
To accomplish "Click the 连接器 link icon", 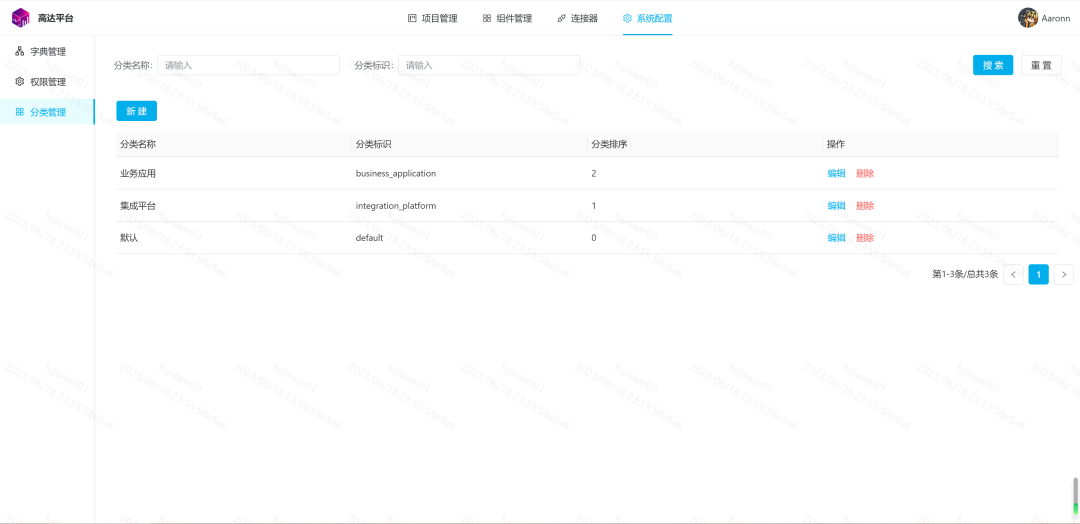I will [561, 19].
